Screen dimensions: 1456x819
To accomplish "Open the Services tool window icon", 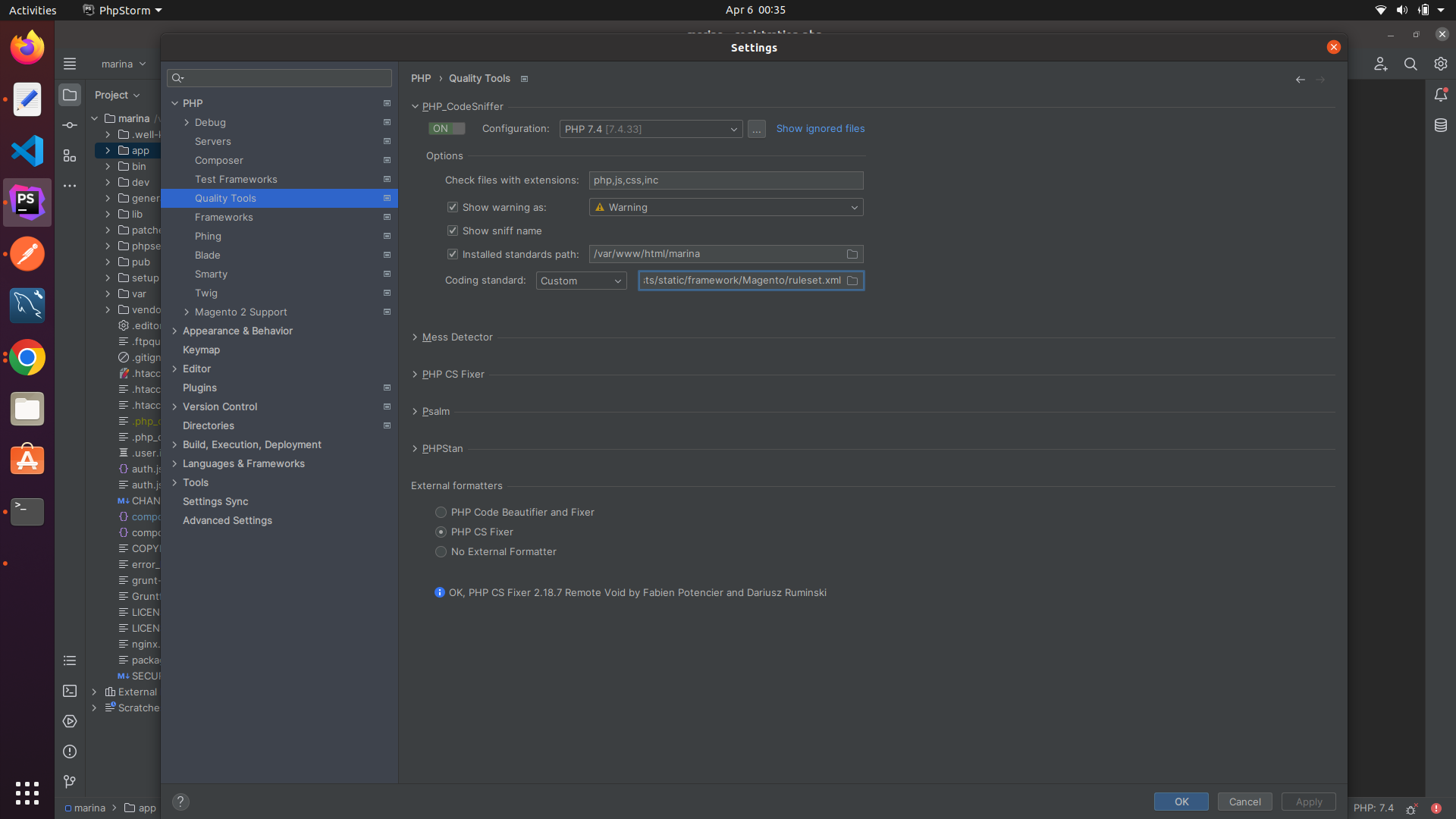I will click(x=70, y=721).
